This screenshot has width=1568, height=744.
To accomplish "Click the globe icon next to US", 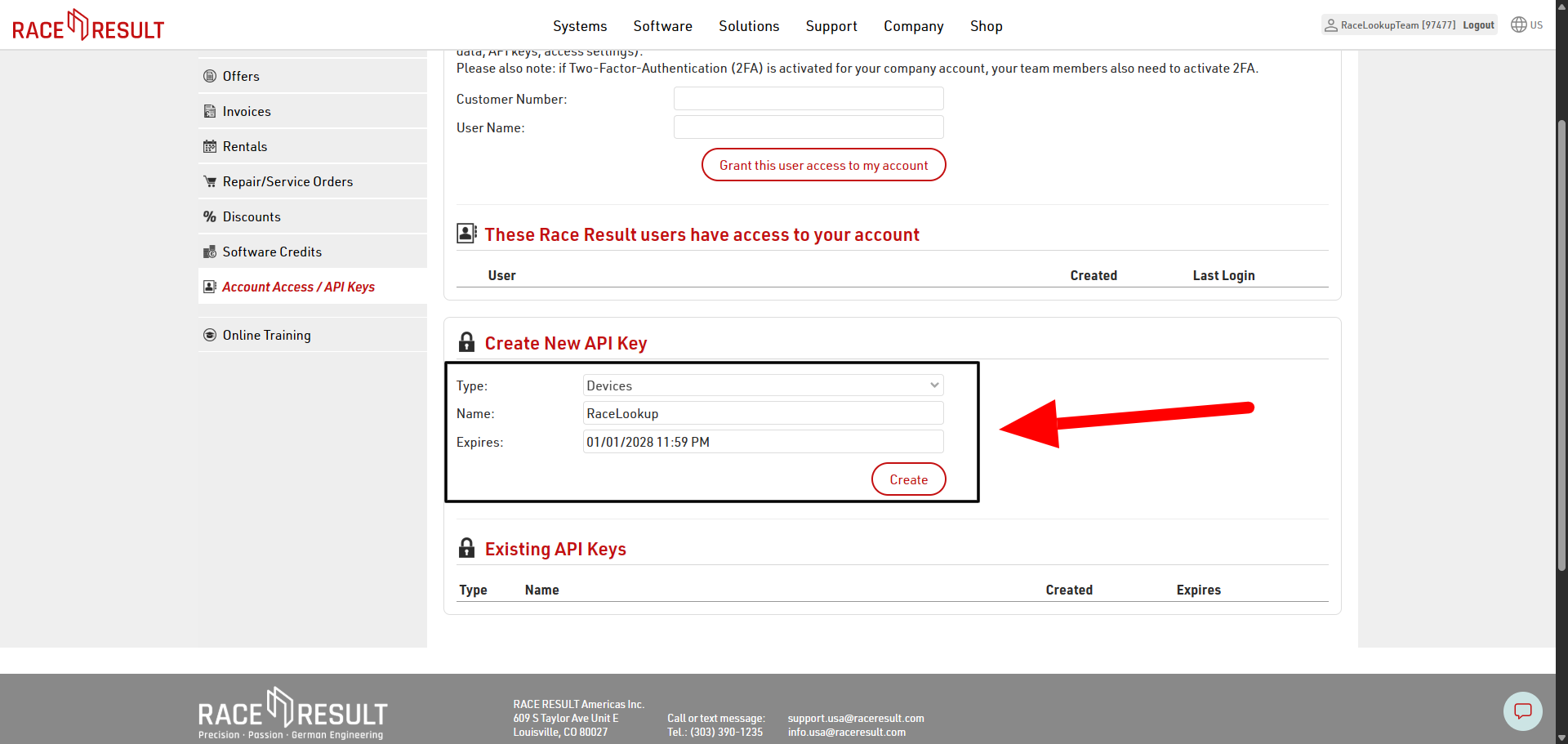I will point(1518,25).
